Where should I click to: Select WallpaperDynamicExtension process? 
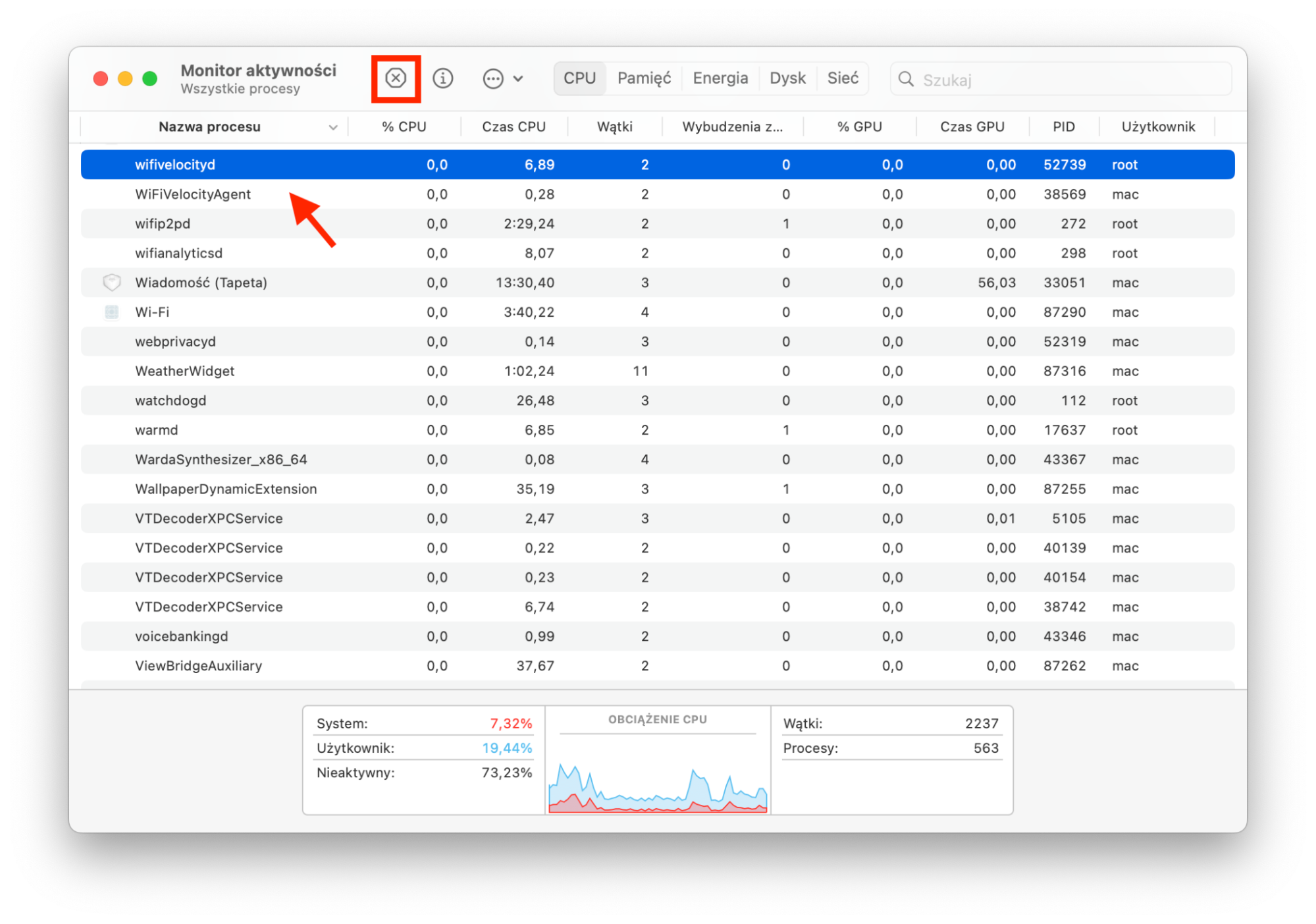click(x=657, y=489)
